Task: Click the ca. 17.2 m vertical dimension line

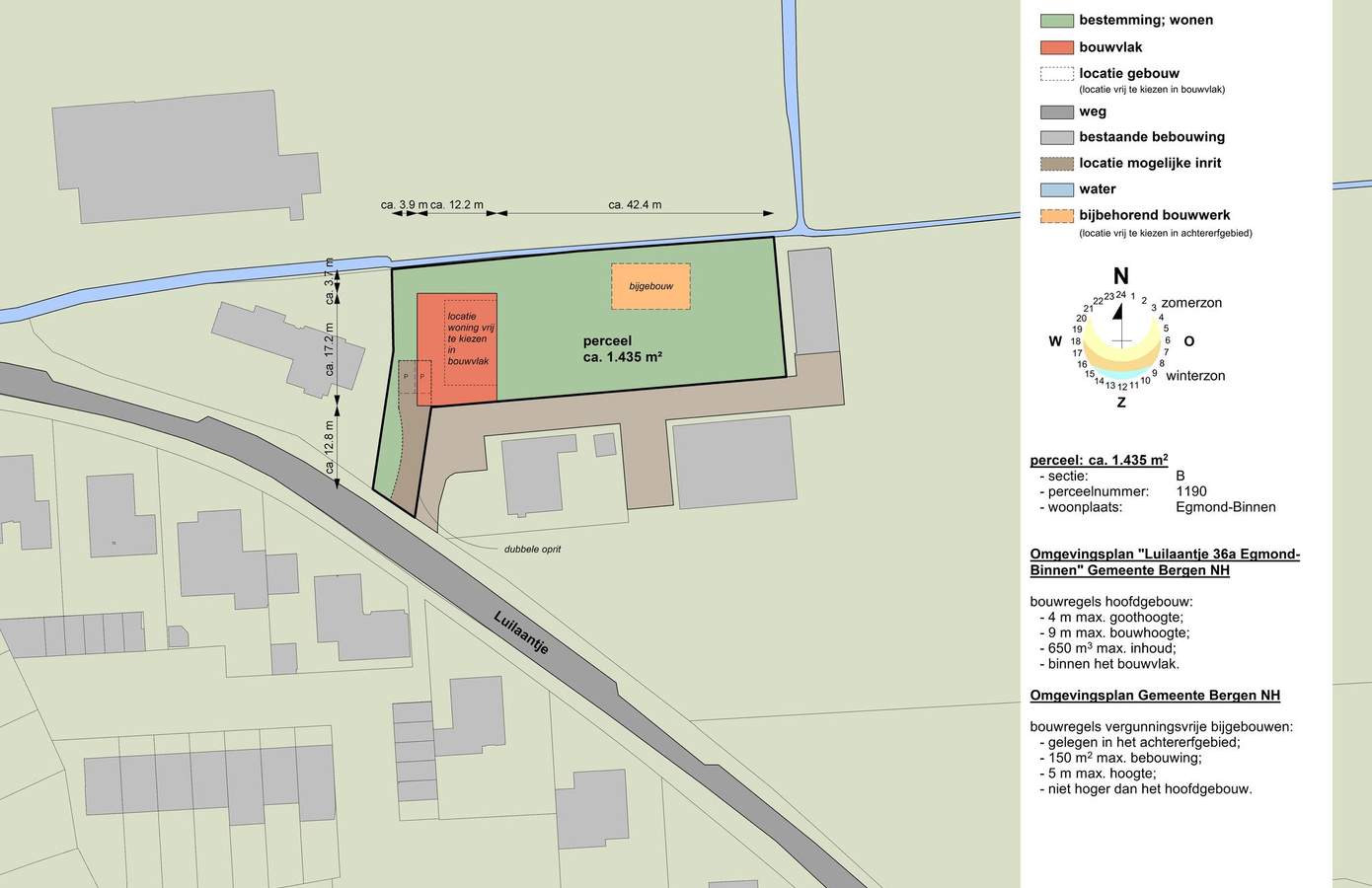Action: 337,351
